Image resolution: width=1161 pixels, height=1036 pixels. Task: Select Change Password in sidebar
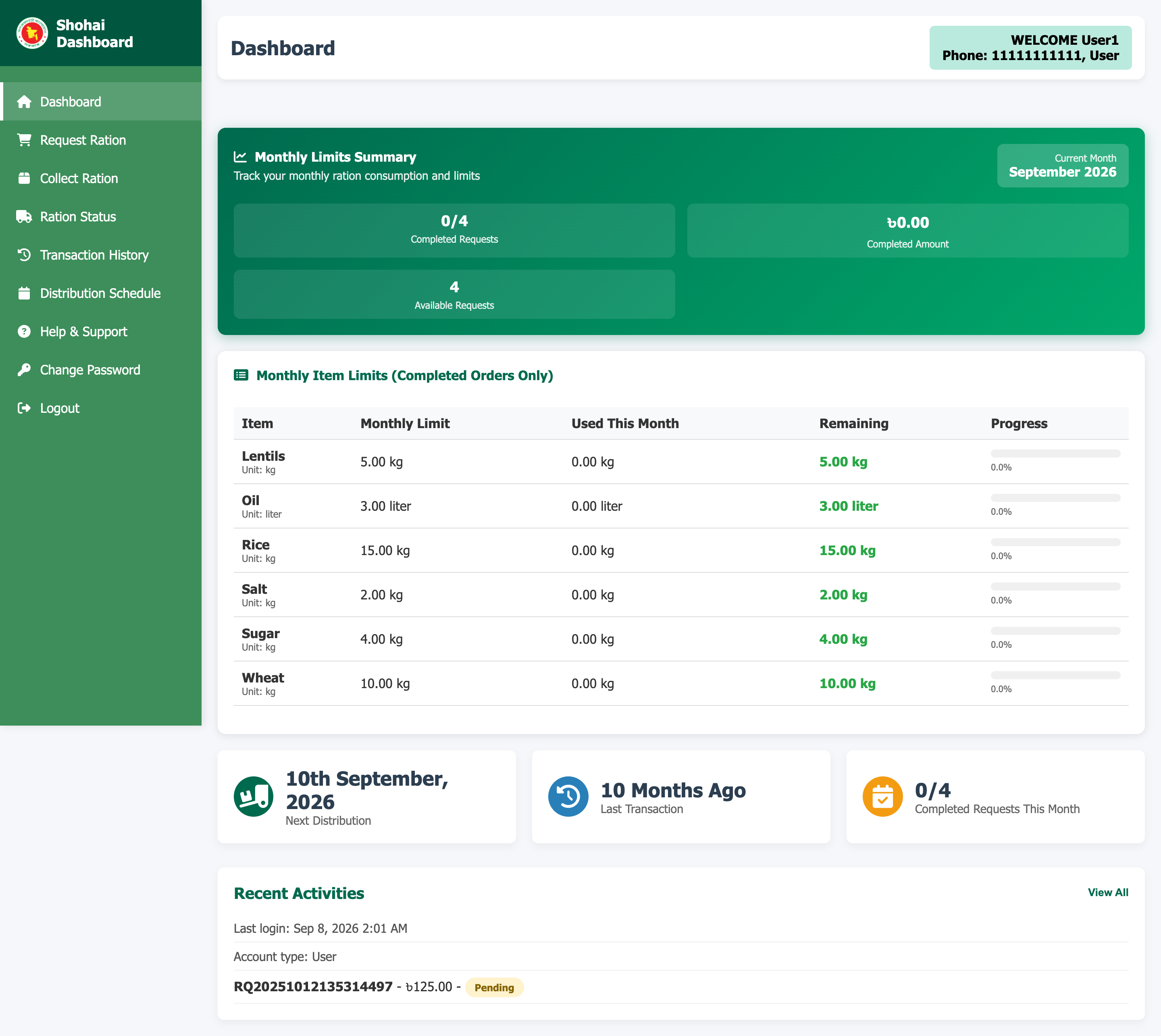101,370
